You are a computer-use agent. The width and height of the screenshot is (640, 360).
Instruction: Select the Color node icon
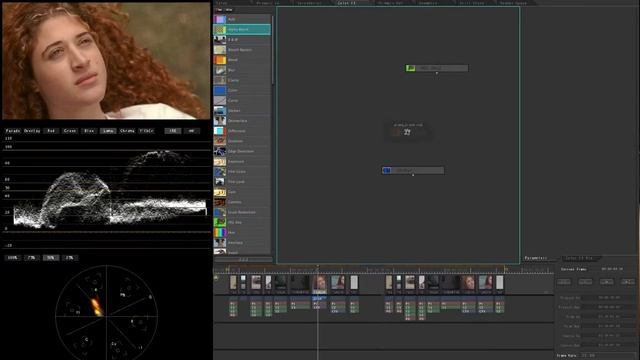click(220, 90)
